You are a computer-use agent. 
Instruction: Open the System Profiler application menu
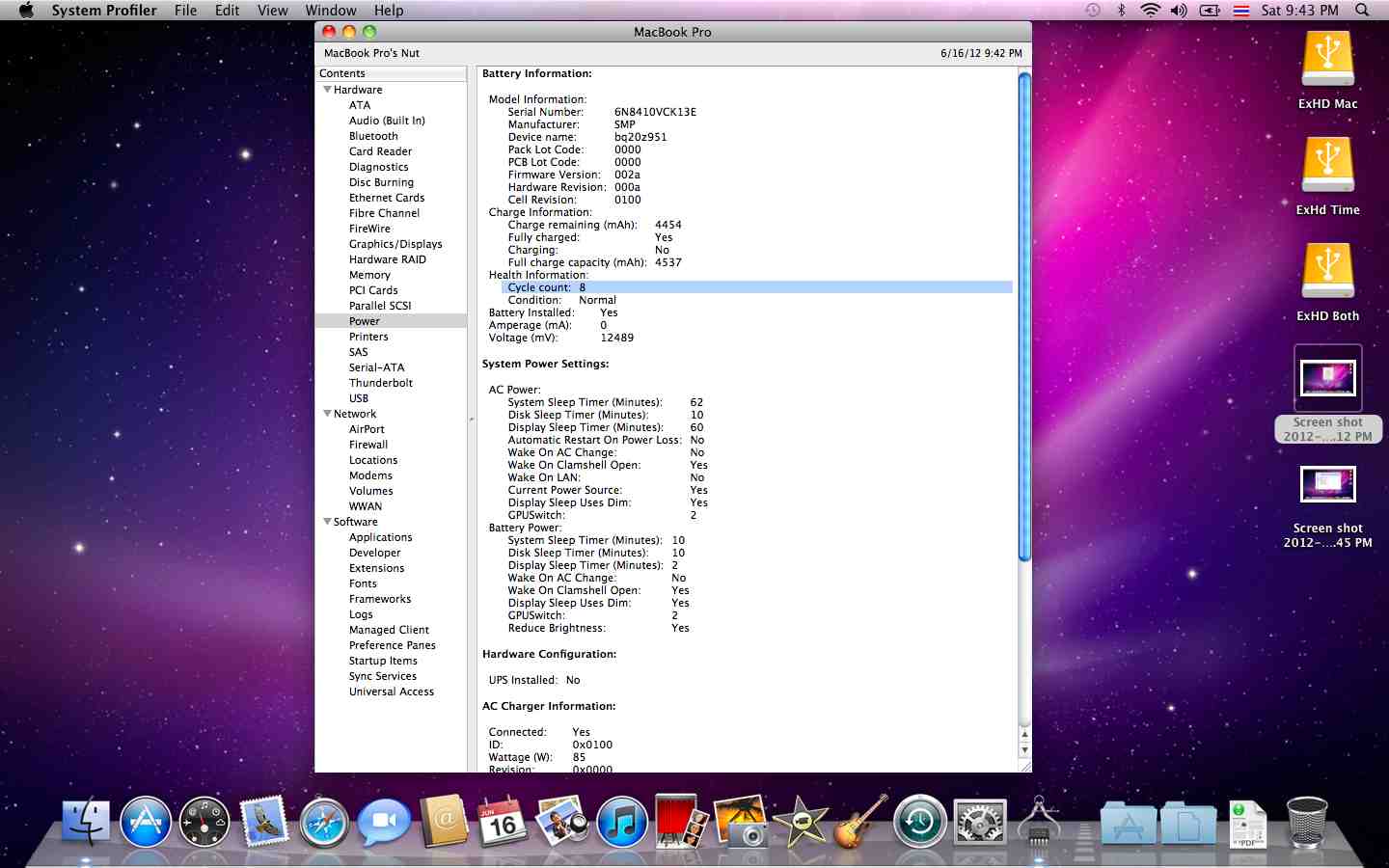click(104, 11)
